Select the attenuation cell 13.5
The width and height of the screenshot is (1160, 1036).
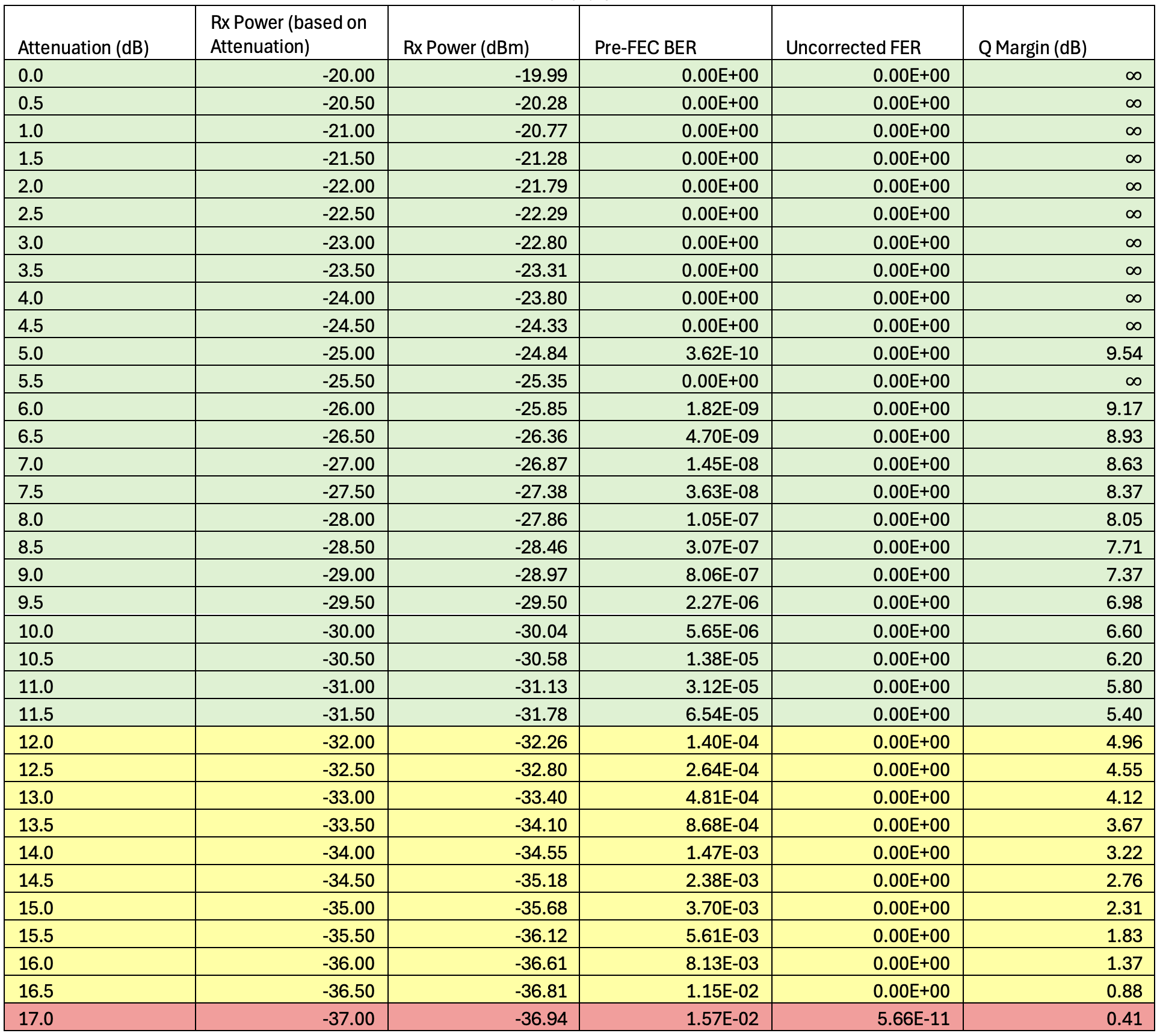coord(100,824)
